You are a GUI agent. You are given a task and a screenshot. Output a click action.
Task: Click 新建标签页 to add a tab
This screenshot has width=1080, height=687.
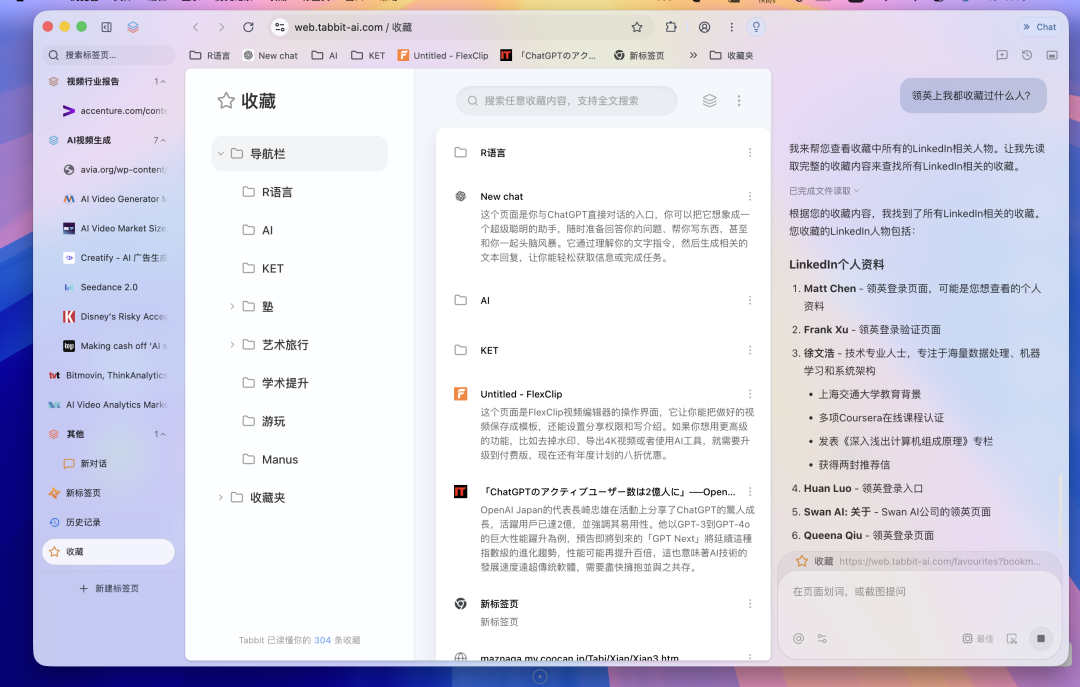[109, 588]
